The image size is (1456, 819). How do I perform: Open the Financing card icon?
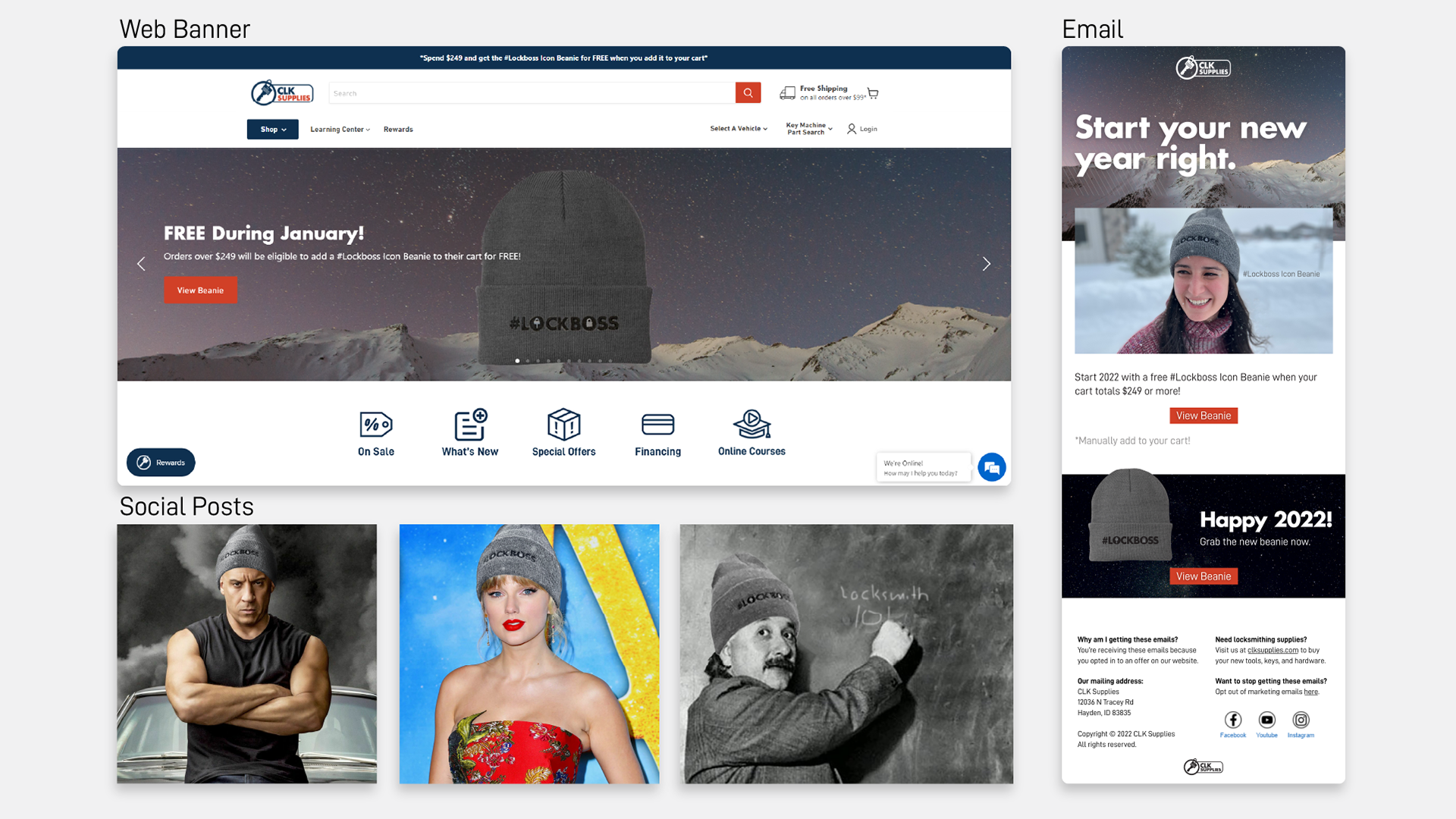coord(657,425)
